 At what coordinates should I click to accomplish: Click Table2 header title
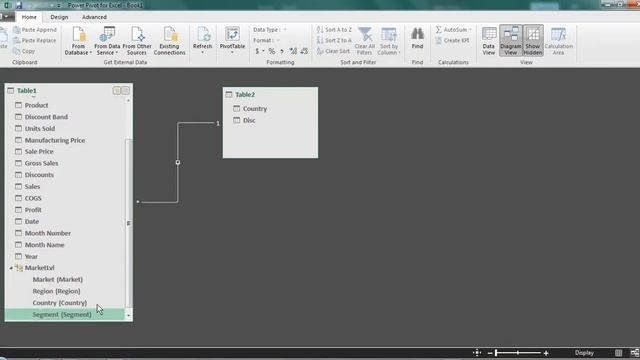[245, 95]
